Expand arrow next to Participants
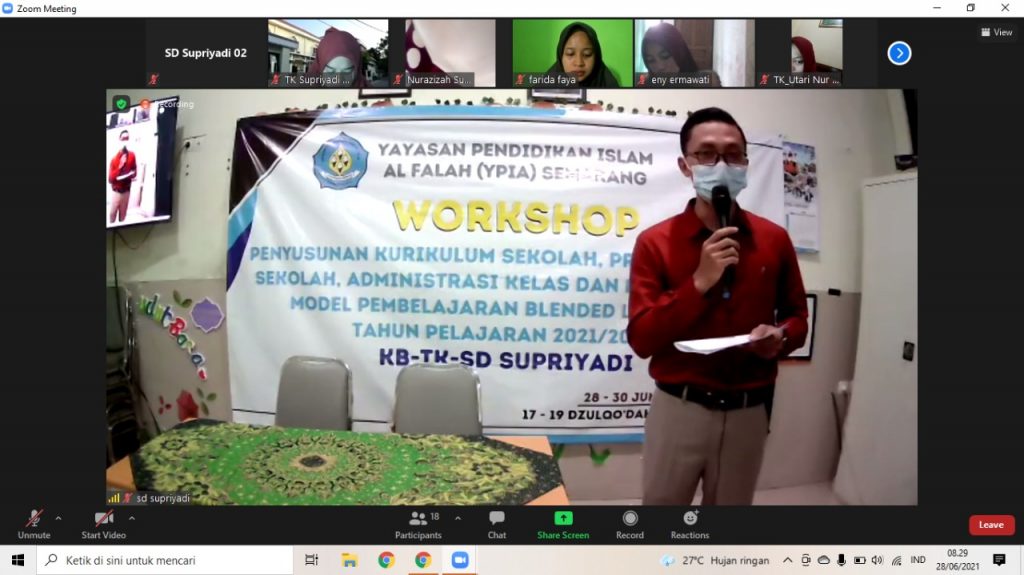The width and height of the screenshot is (1024, 575). point(458,518)
